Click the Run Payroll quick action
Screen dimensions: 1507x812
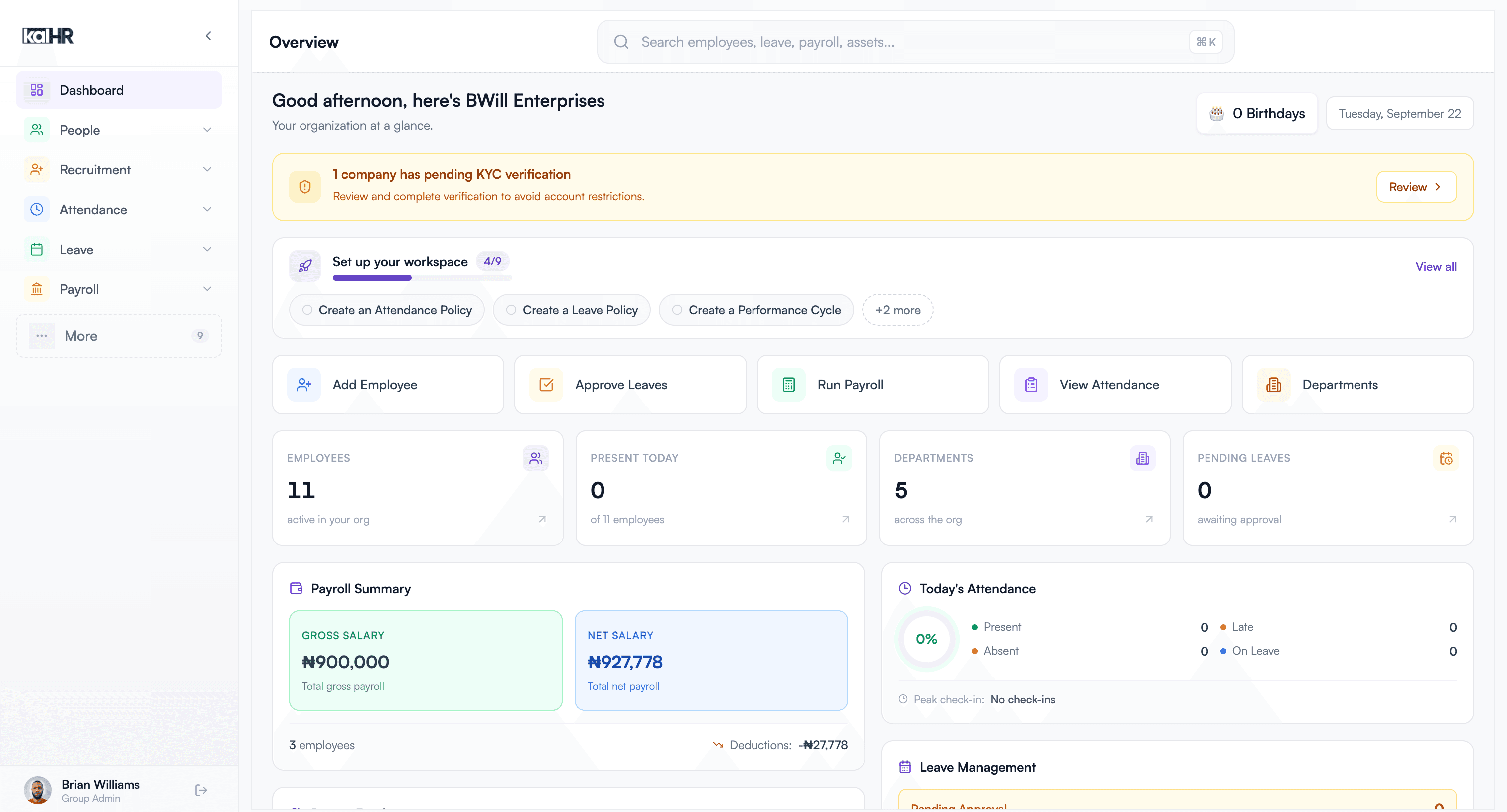click(873, 385)
